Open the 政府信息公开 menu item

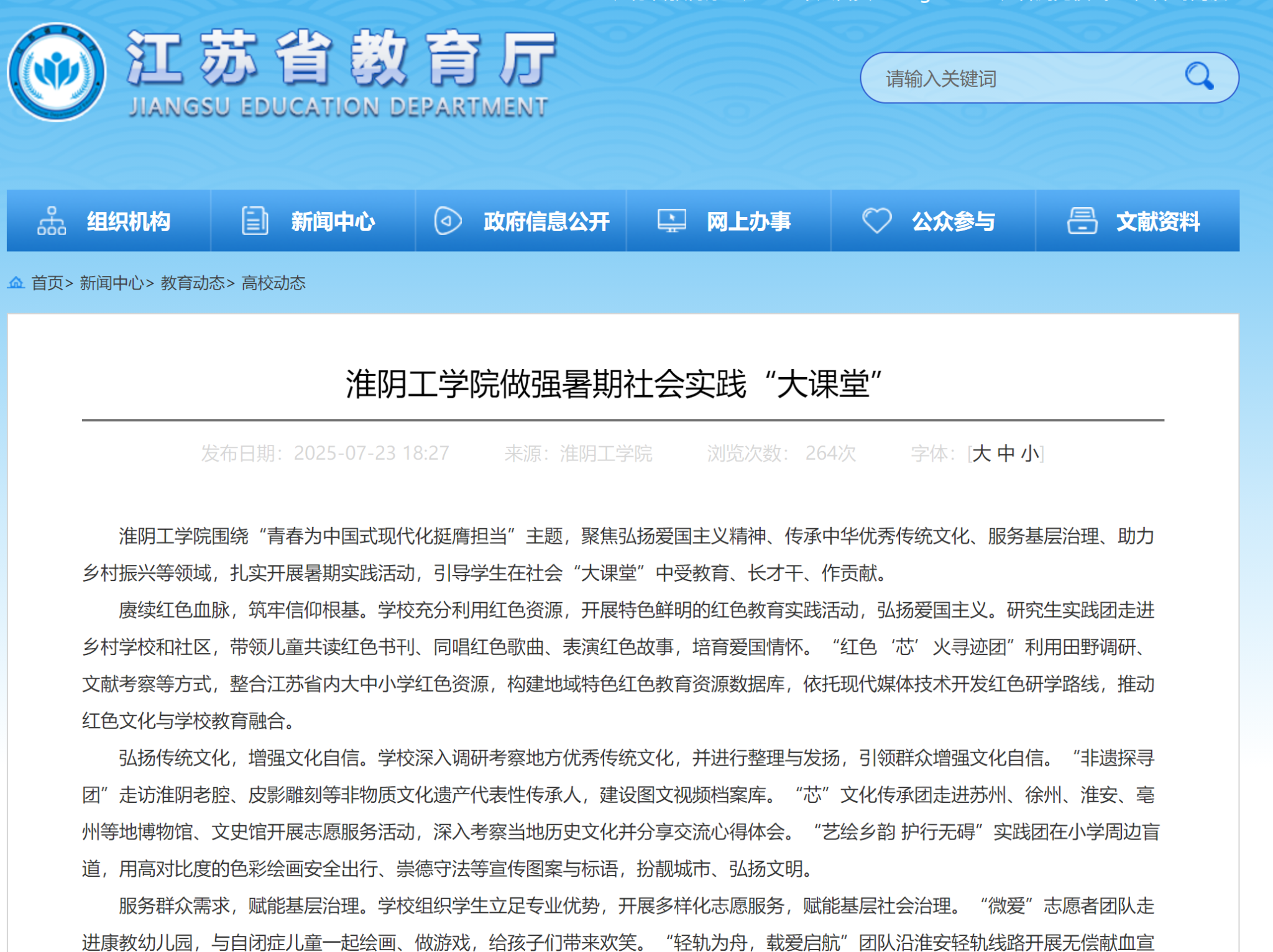click(546, 222)
